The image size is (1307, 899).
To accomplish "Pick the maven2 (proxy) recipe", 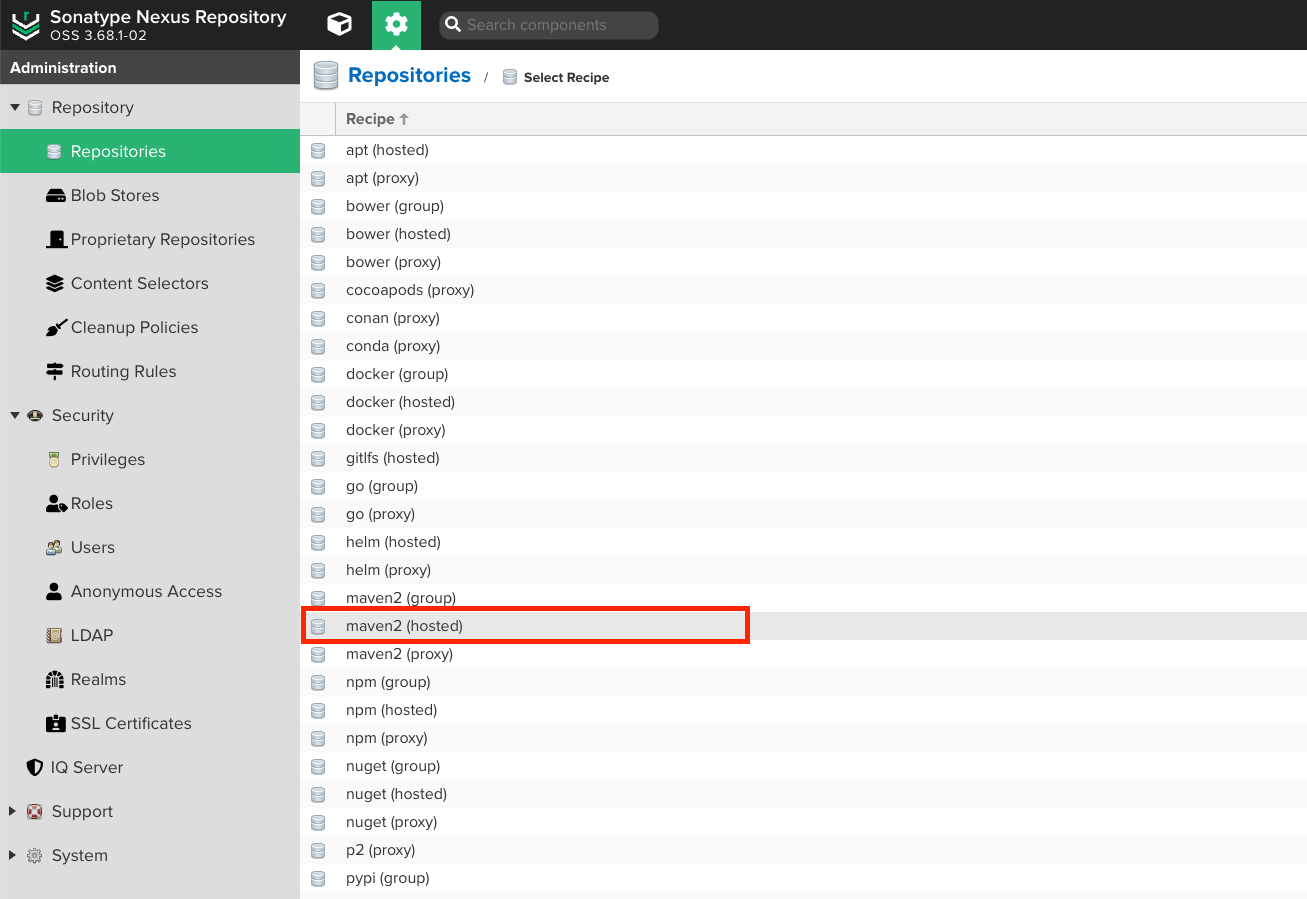I will [803, 654].
